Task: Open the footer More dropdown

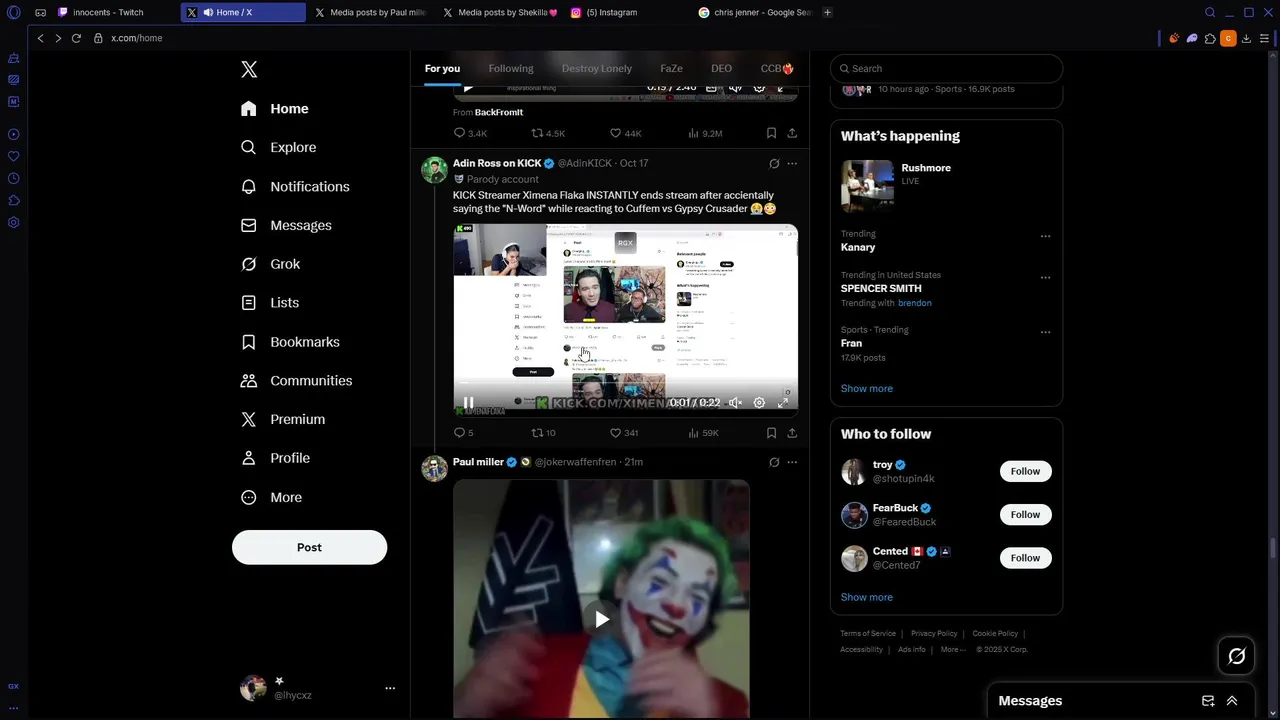Action: (x=953, y=650)
